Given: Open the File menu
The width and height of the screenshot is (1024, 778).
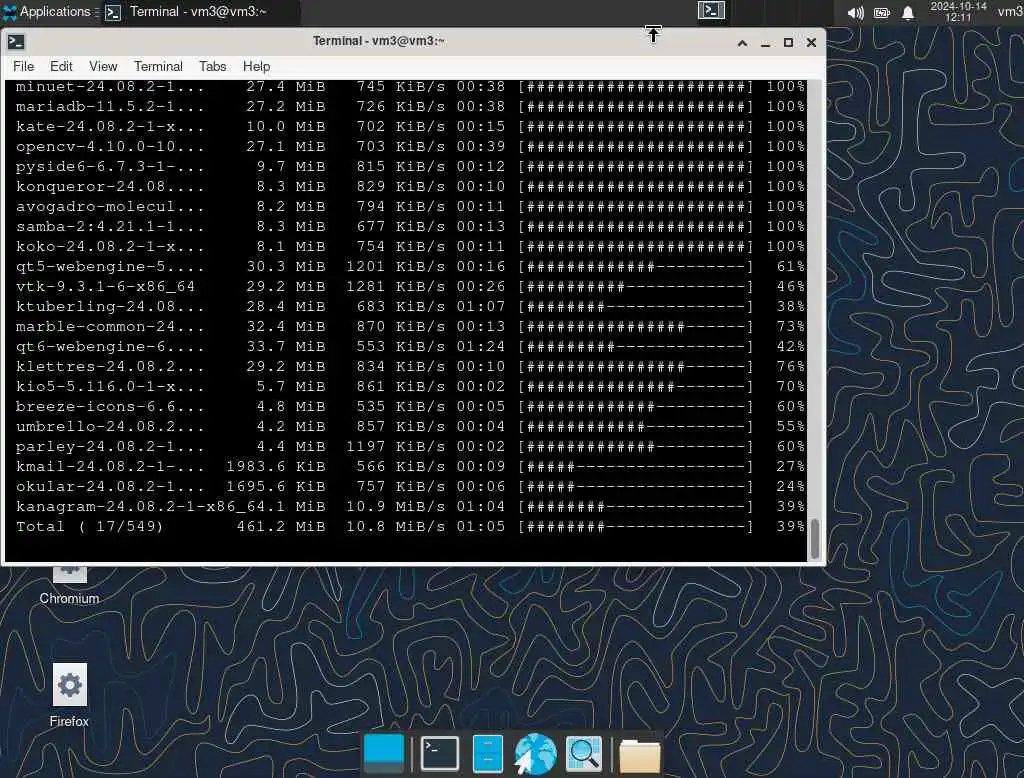Looking at the screenshot, I should [24, 67].
